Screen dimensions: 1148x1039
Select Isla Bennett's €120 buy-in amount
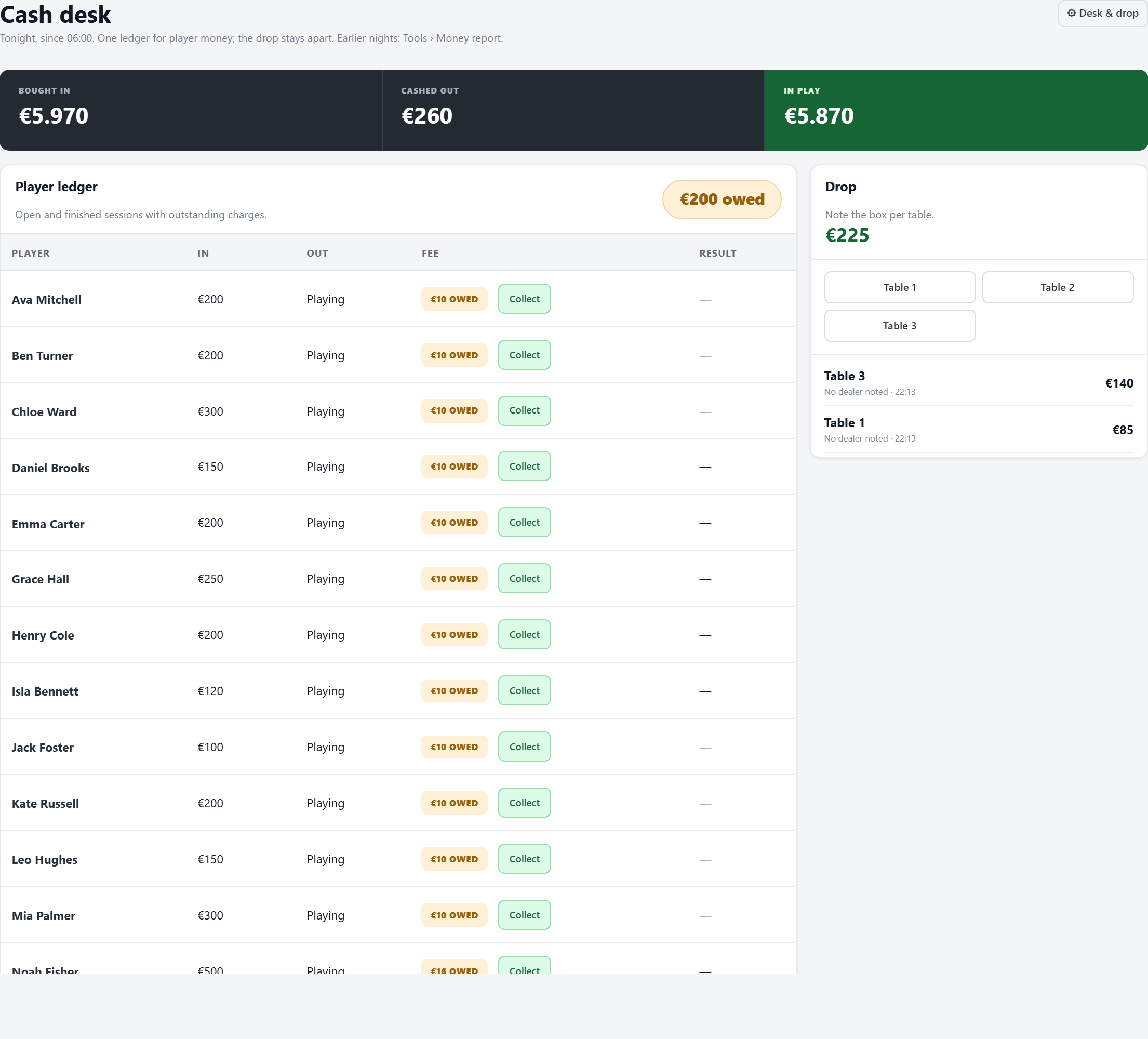[210, 691]
